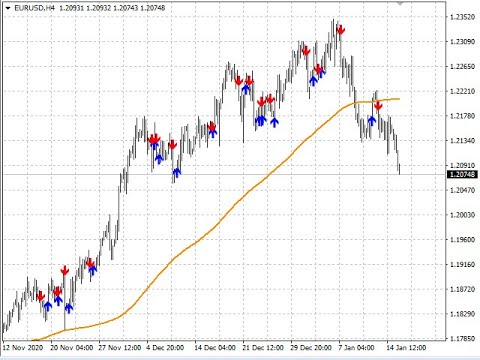Viewport: 480px width, 360px height.
Task: Open the dropdown triangle beside EURUSD,H4
Action: 8,8
